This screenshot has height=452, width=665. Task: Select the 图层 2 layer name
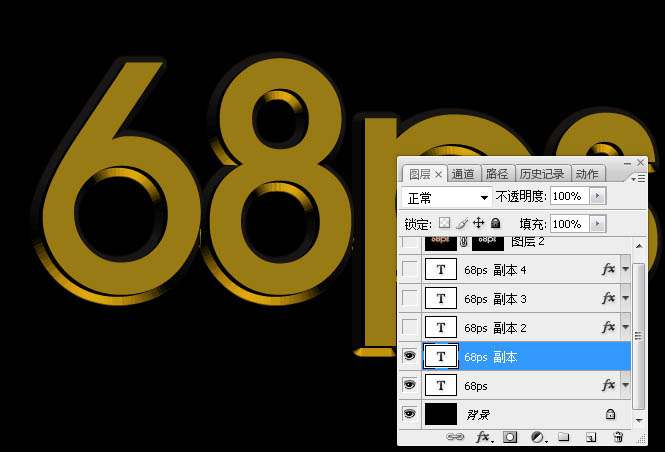tap(528, 242)
